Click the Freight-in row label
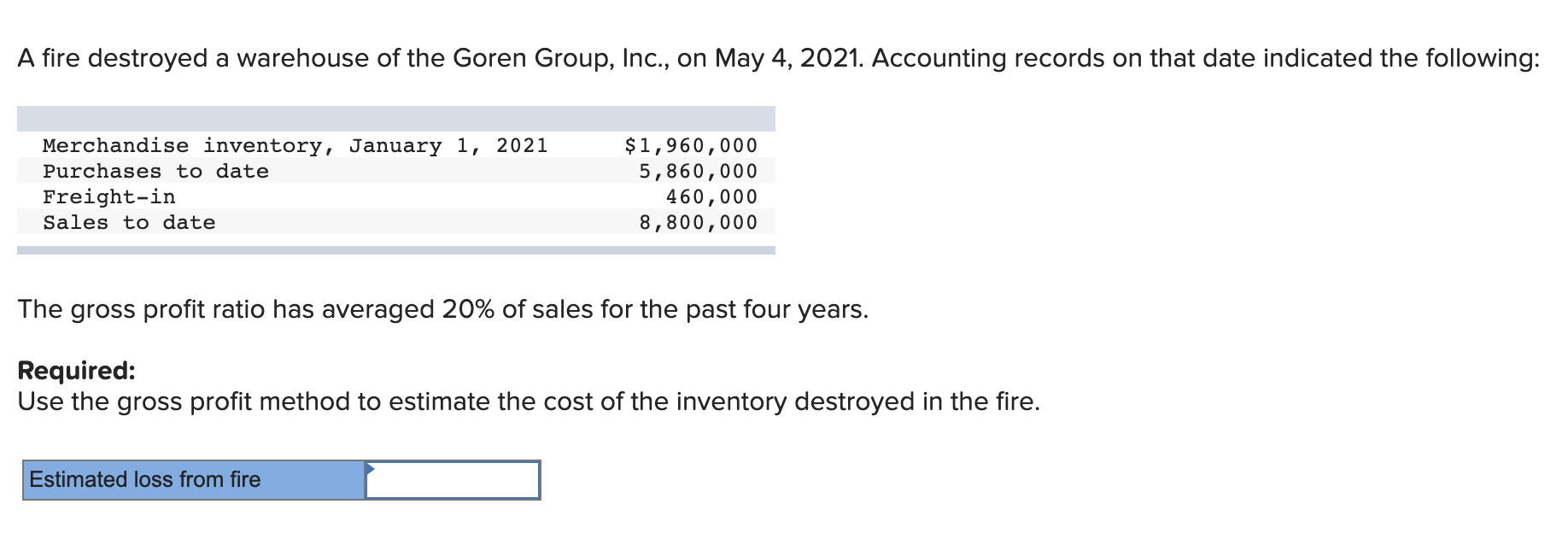Image resolution: width=1568 pixels, height=545 pixels. [109, 196]
